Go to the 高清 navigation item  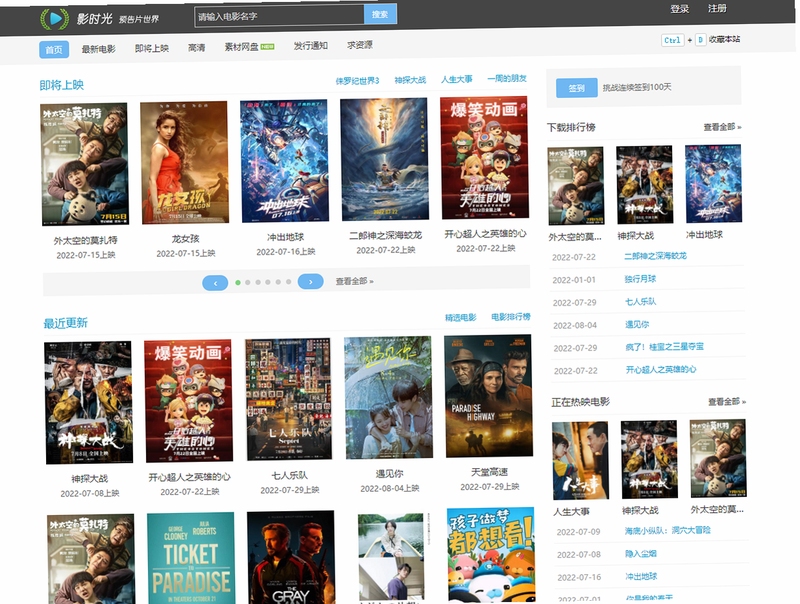coord(196,47)
